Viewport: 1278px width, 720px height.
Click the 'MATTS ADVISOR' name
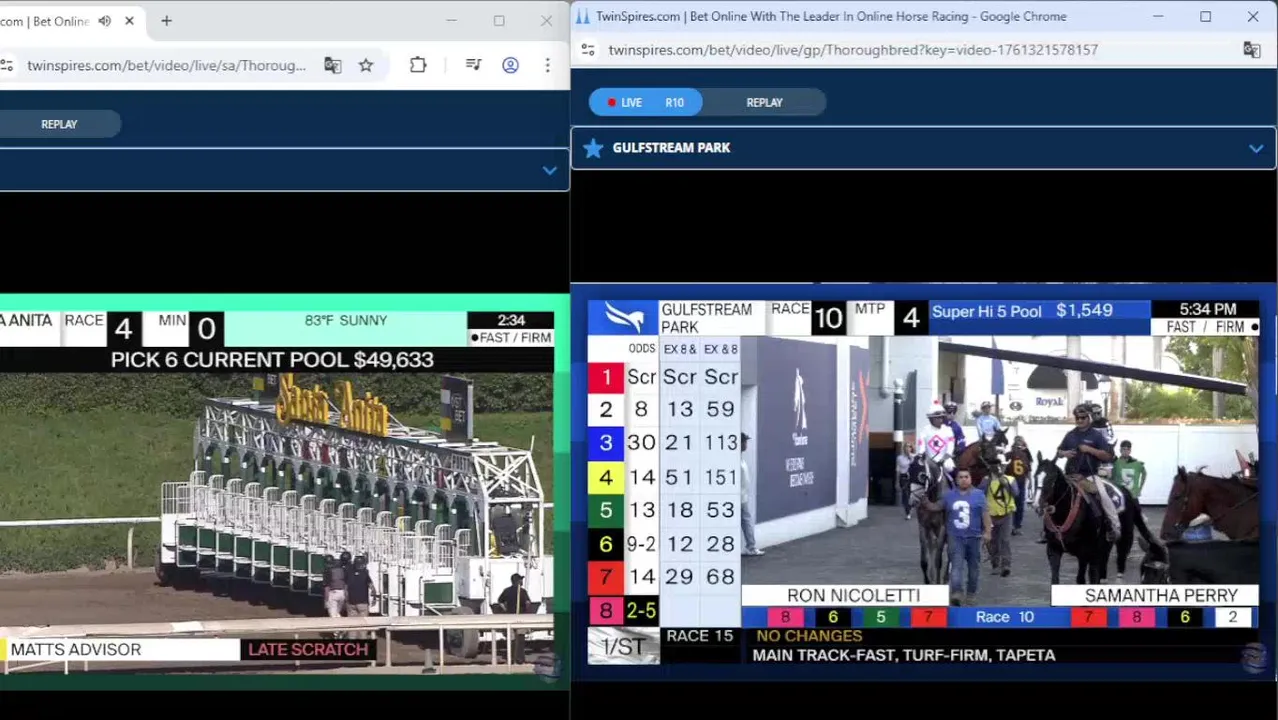(x=76, y=650)
